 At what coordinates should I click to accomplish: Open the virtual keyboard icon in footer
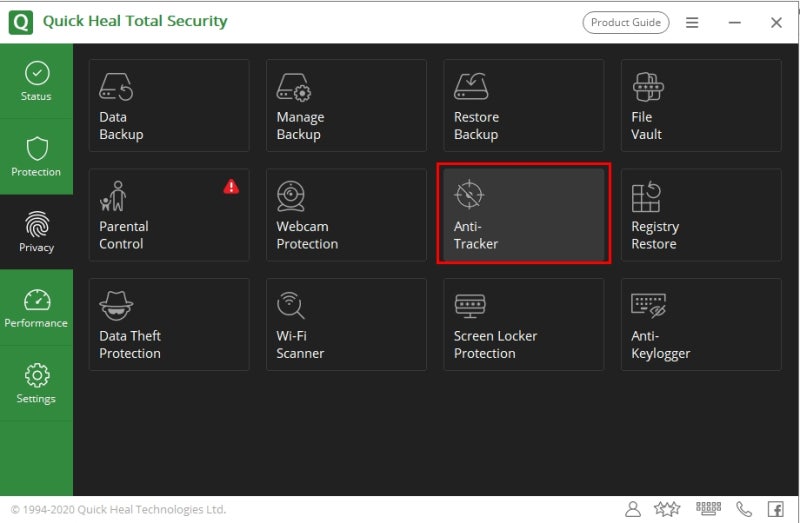pos(708,508)
